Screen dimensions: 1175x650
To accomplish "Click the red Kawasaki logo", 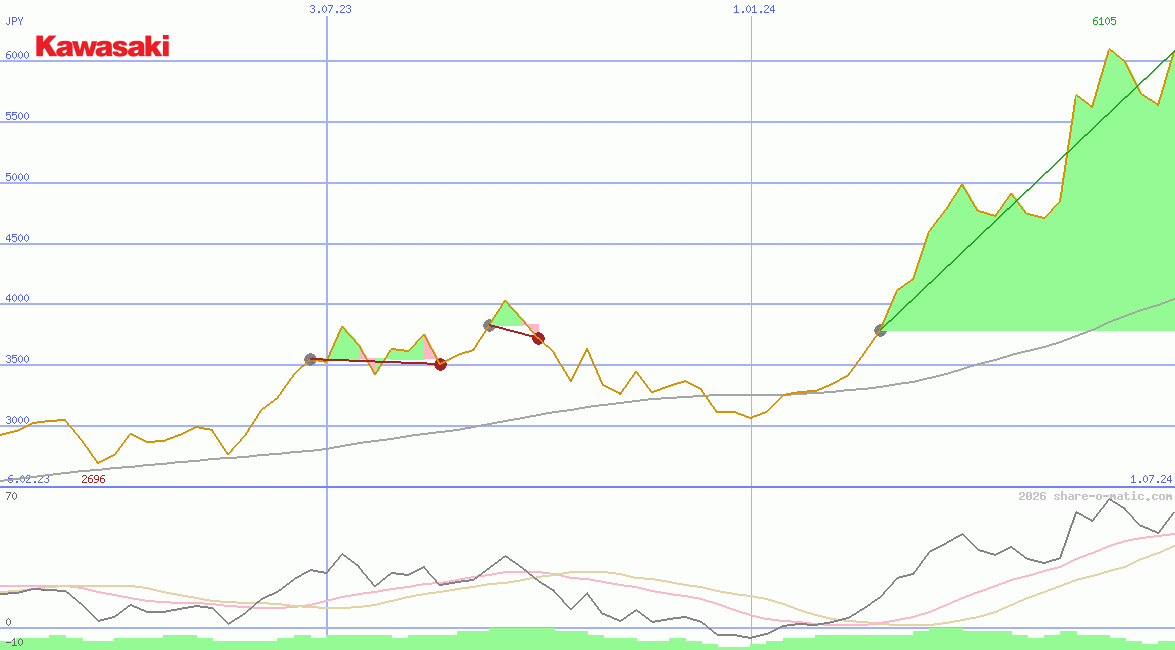I will click(103, 47).
